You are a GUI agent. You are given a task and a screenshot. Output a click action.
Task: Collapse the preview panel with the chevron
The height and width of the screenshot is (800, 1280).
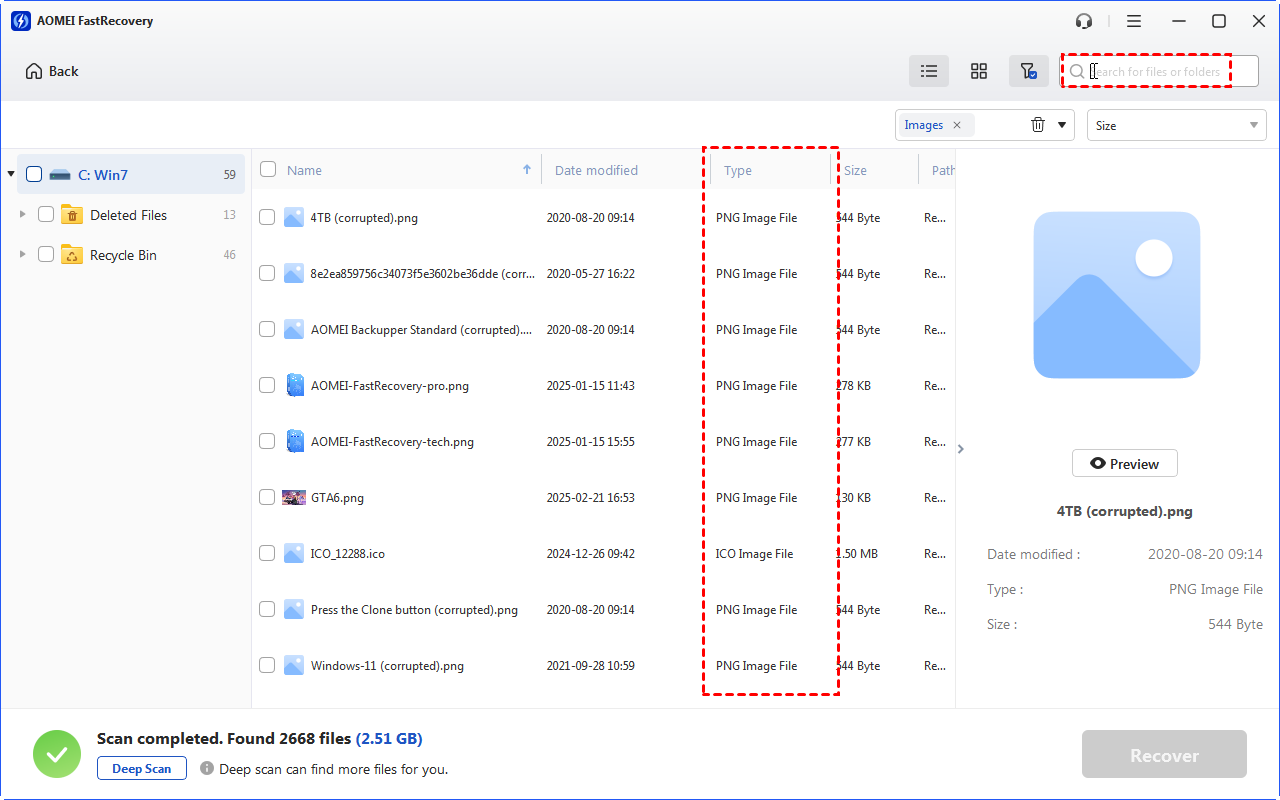pyautogui.click(x=961, y=449)
